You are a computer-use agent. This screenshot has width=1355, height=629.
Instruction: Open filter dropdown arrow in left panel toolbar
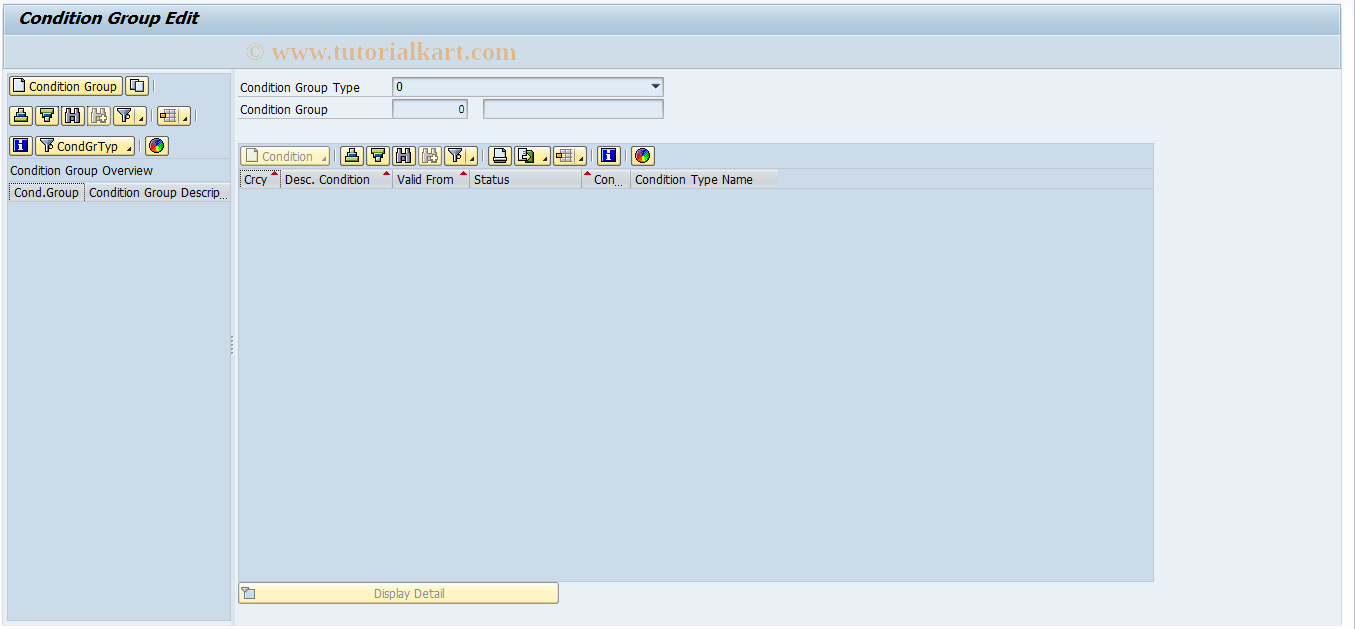[x=142, y=116]
